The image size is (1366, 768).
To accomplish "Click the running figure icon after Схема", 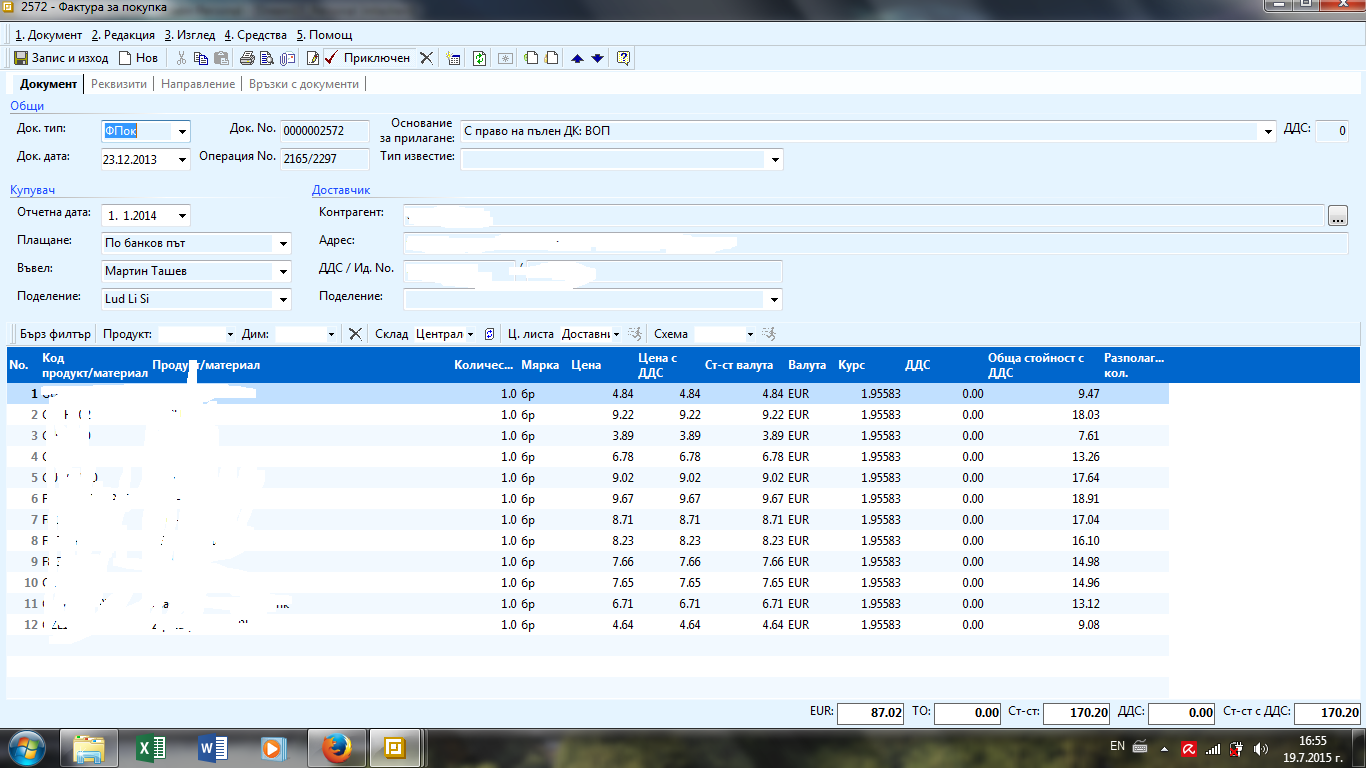I will click(x=769, y=334).
